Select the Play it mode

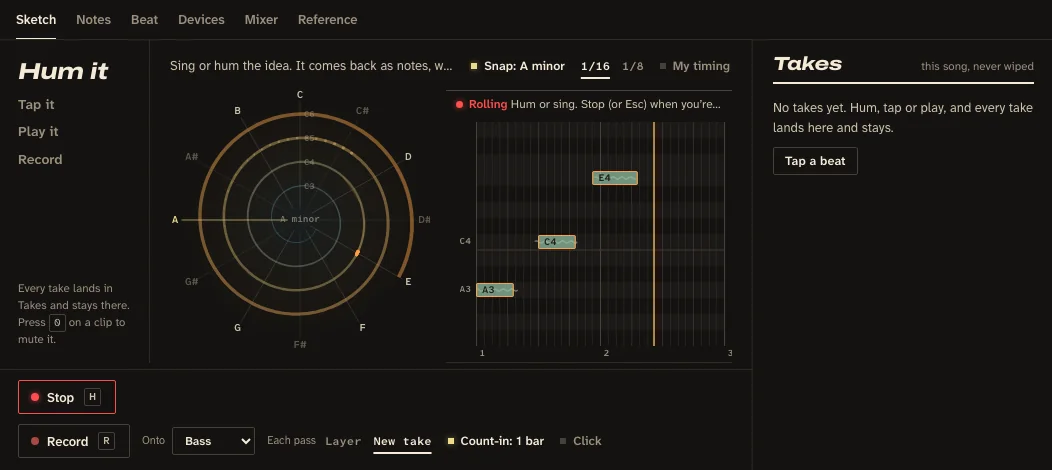[x=38, y=131]
